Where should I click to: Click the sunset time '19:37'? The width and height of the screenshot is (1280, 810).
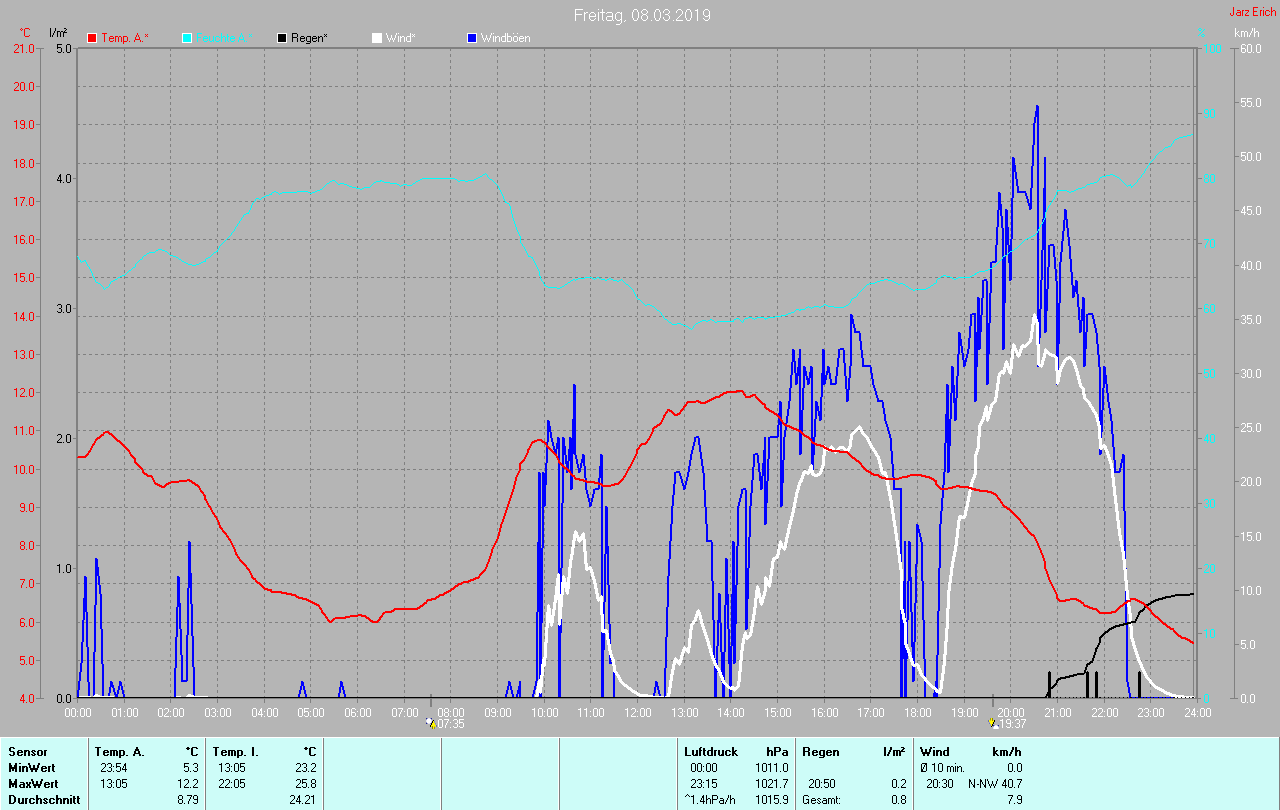[1013, 723]
